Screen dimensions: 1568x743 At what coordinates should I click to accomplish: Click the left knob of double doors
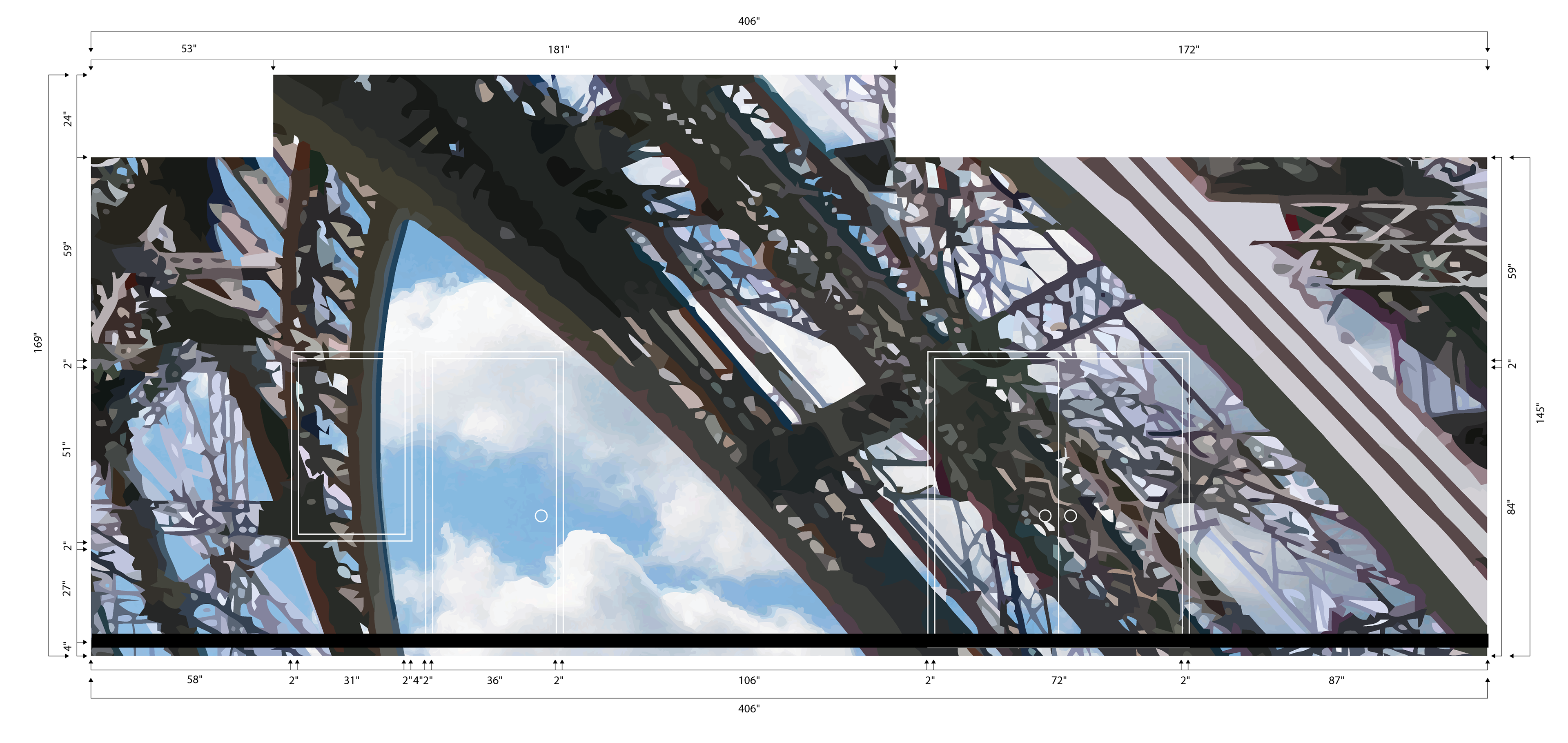click(1045, 516)
